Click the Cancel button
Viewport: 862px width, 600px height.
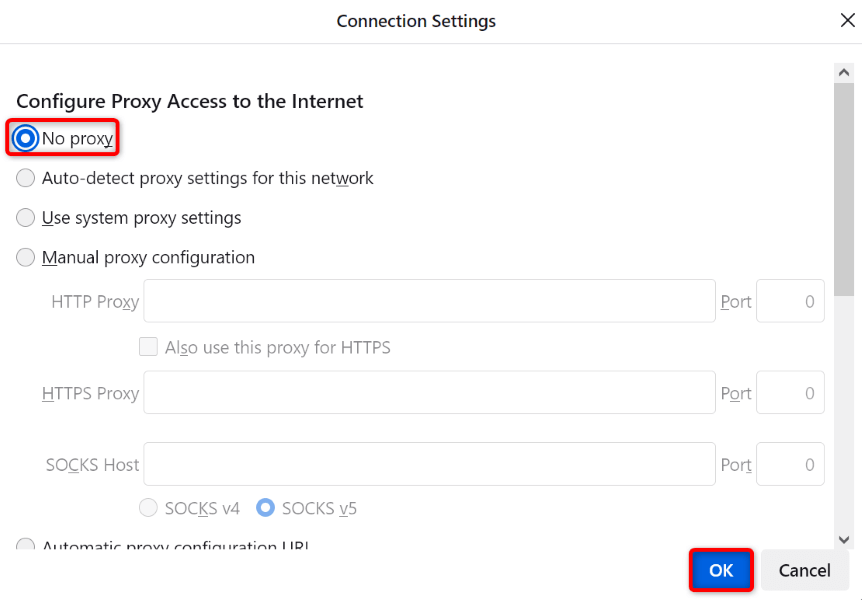(x=804, y=570)
